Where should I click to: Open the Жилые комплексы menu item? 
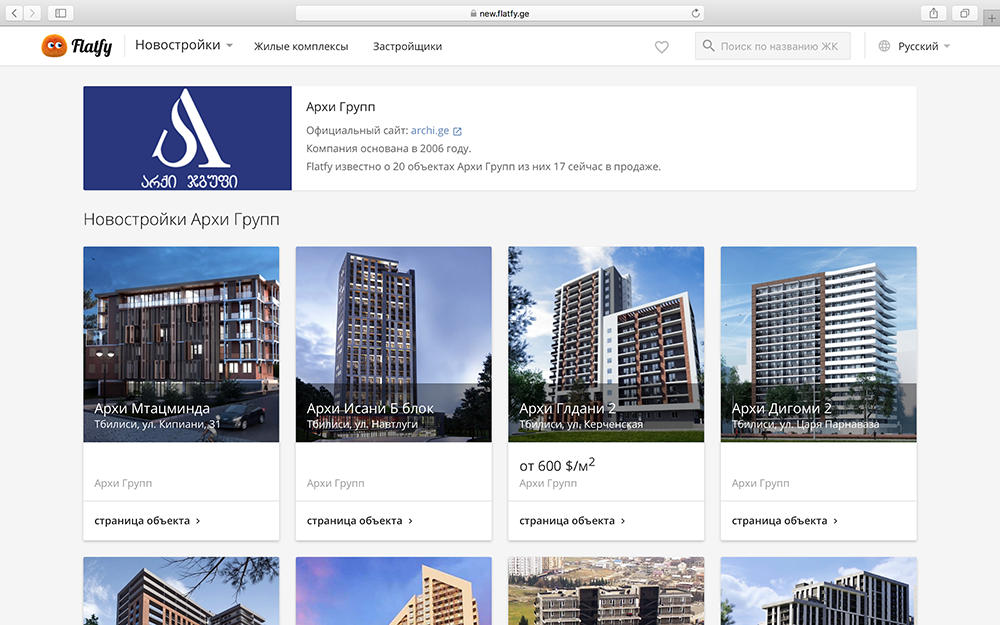point(301,46)
